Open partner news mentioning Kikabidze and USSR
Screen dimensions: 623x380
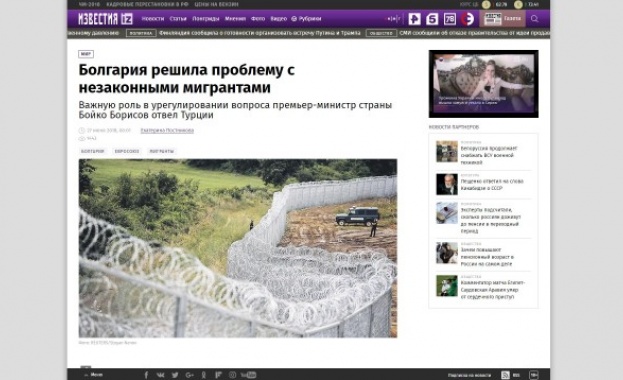tap(492, 185)
